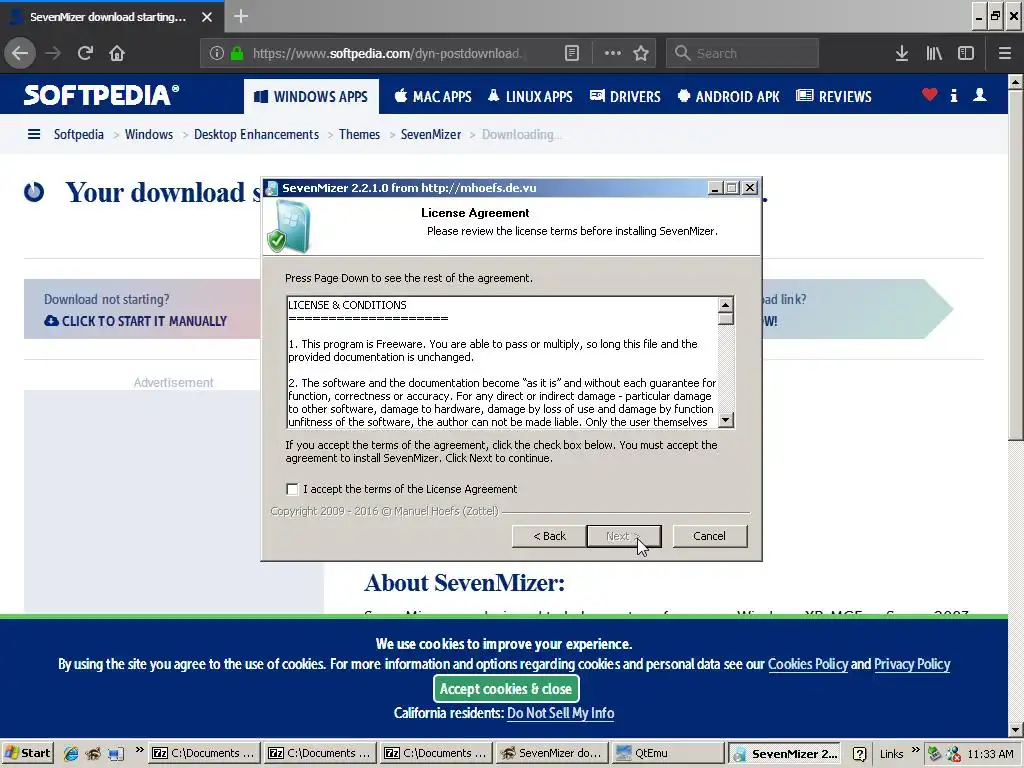1024x768 pixels.
Task: Open the Cookies Policy link
Action: [x=808, y=664]
